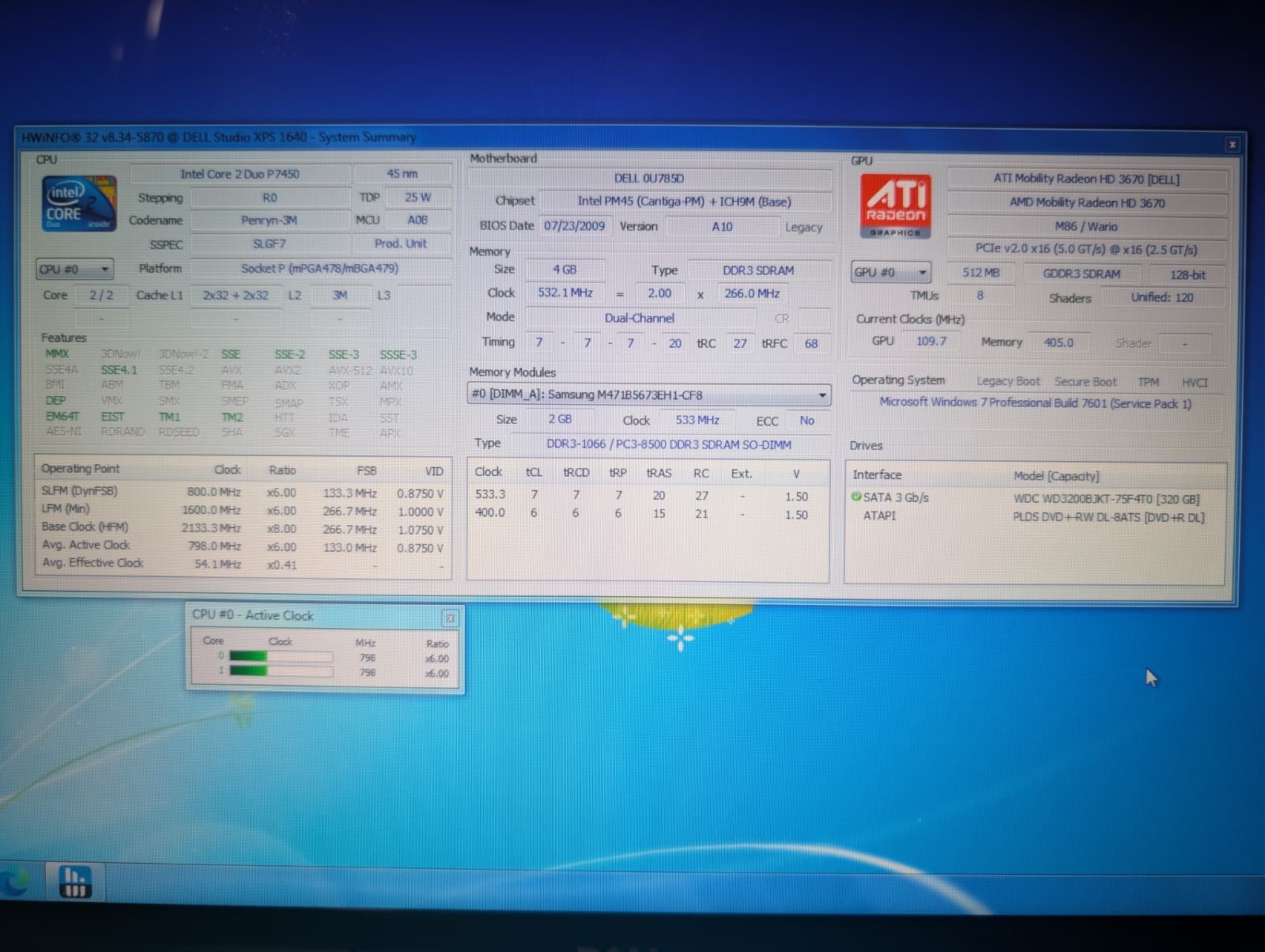Click the PCIe v2.0 x16 bus field
The height and width of the screenshot is (952, 1265).
[x=1086, y=249]
